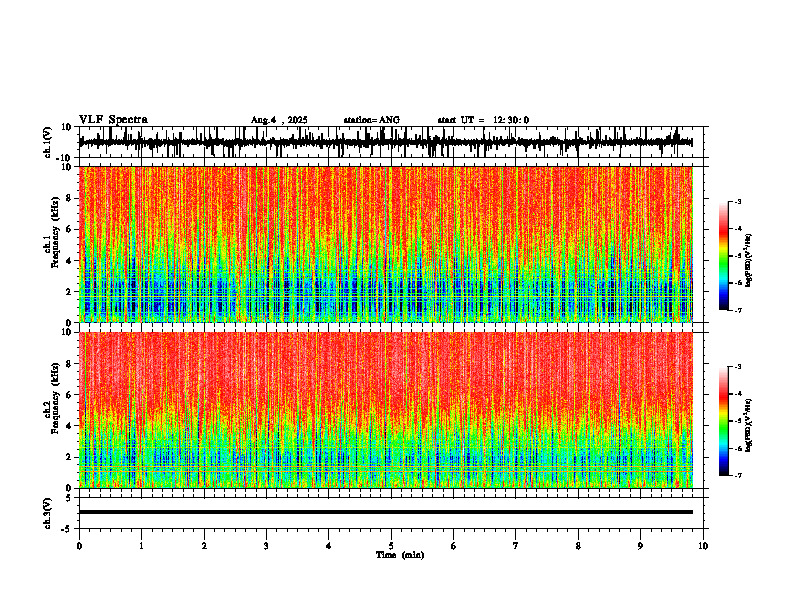Click the ch.1 voltage waveform trace

tap(385, 142)
